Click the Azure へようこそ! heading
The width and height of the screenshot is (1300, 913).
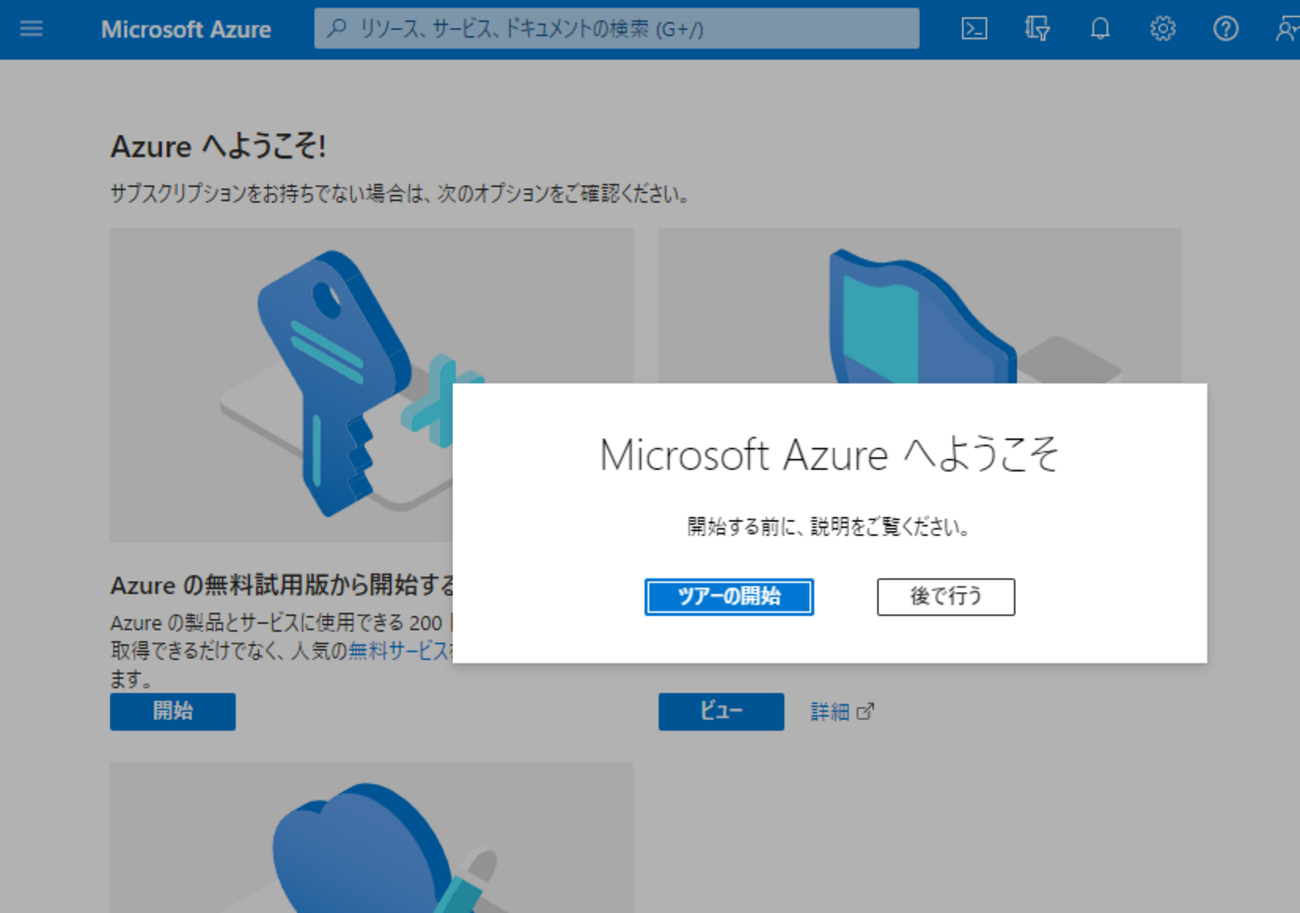point(218,147)
